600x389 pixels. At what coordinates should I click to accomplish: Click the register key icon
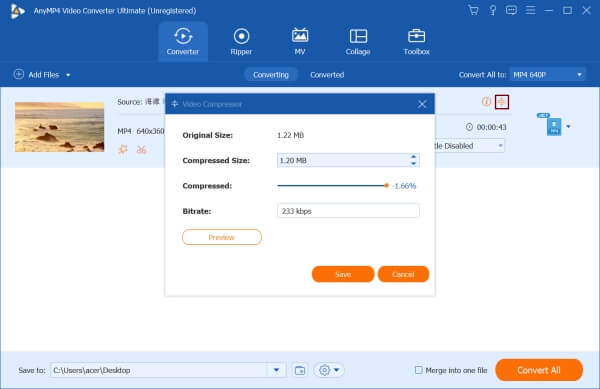[x=493, y=10]
